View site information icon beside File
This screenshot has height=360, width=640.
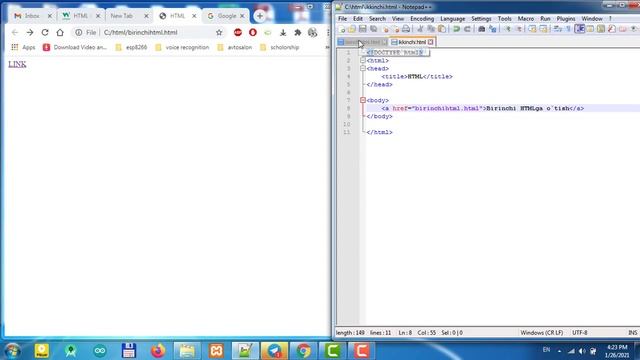click(x=78, y=32)
